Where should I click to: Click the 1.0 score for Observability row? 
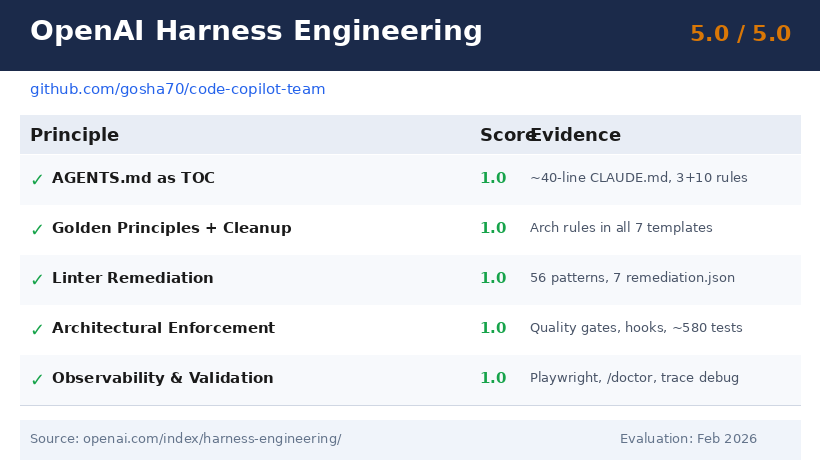pyautogui.click(x=493, y=377)
